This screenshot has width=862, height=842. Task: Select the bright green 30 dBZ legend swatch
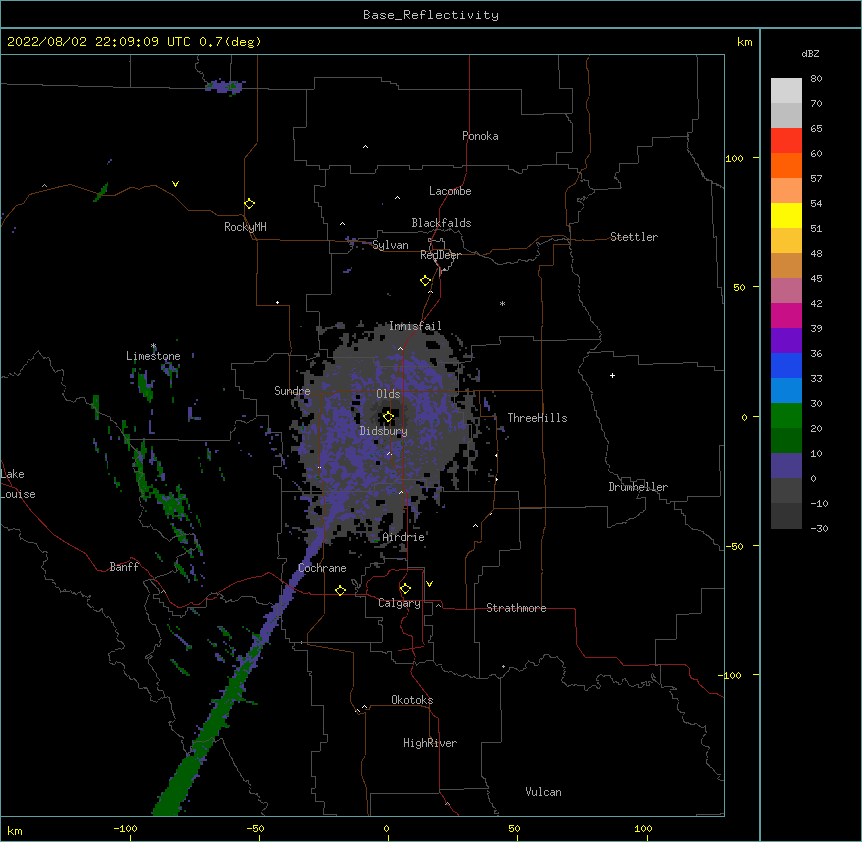coord(786,415)
